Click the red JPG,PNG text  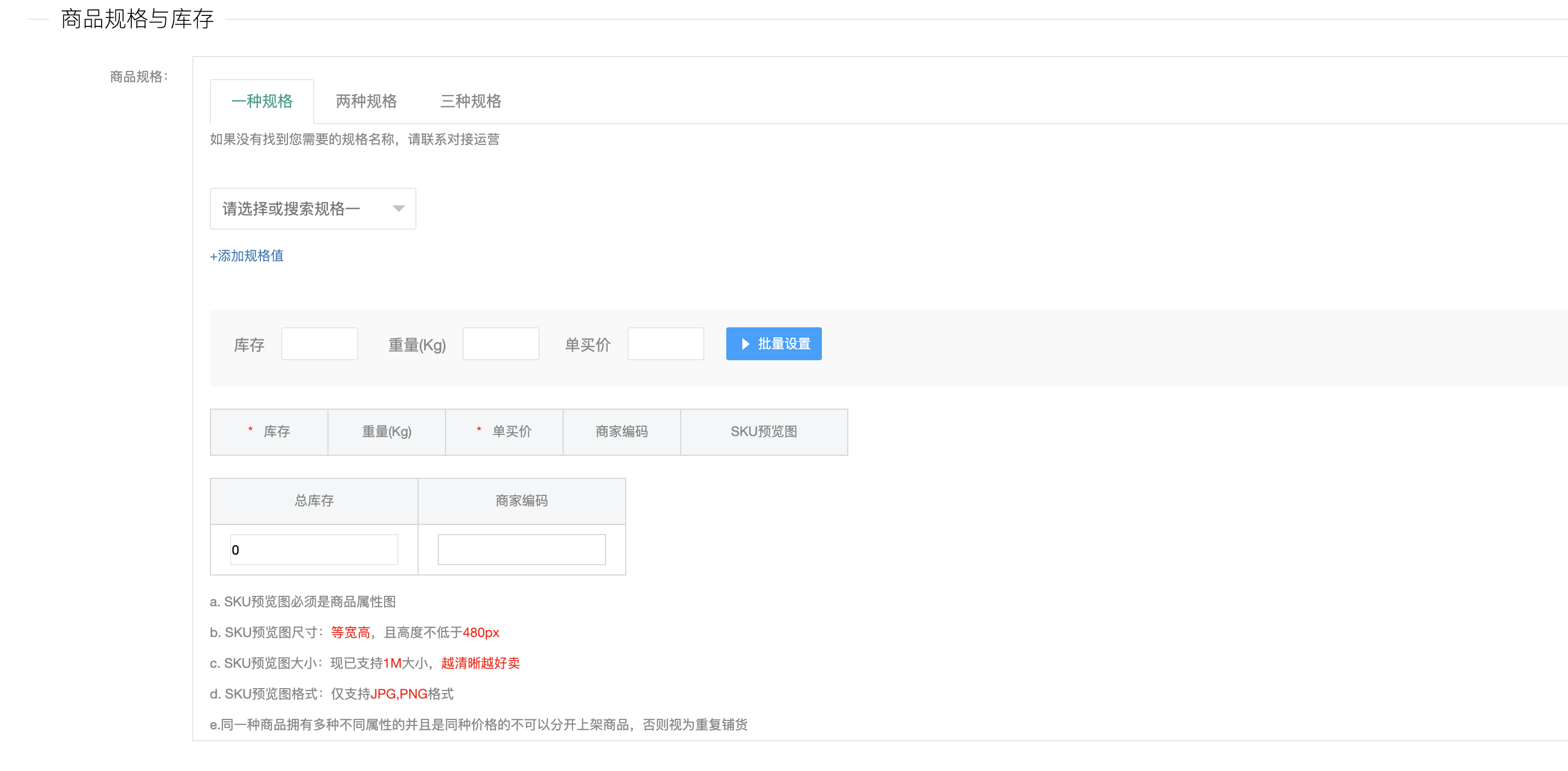click(x=399, y=694)
